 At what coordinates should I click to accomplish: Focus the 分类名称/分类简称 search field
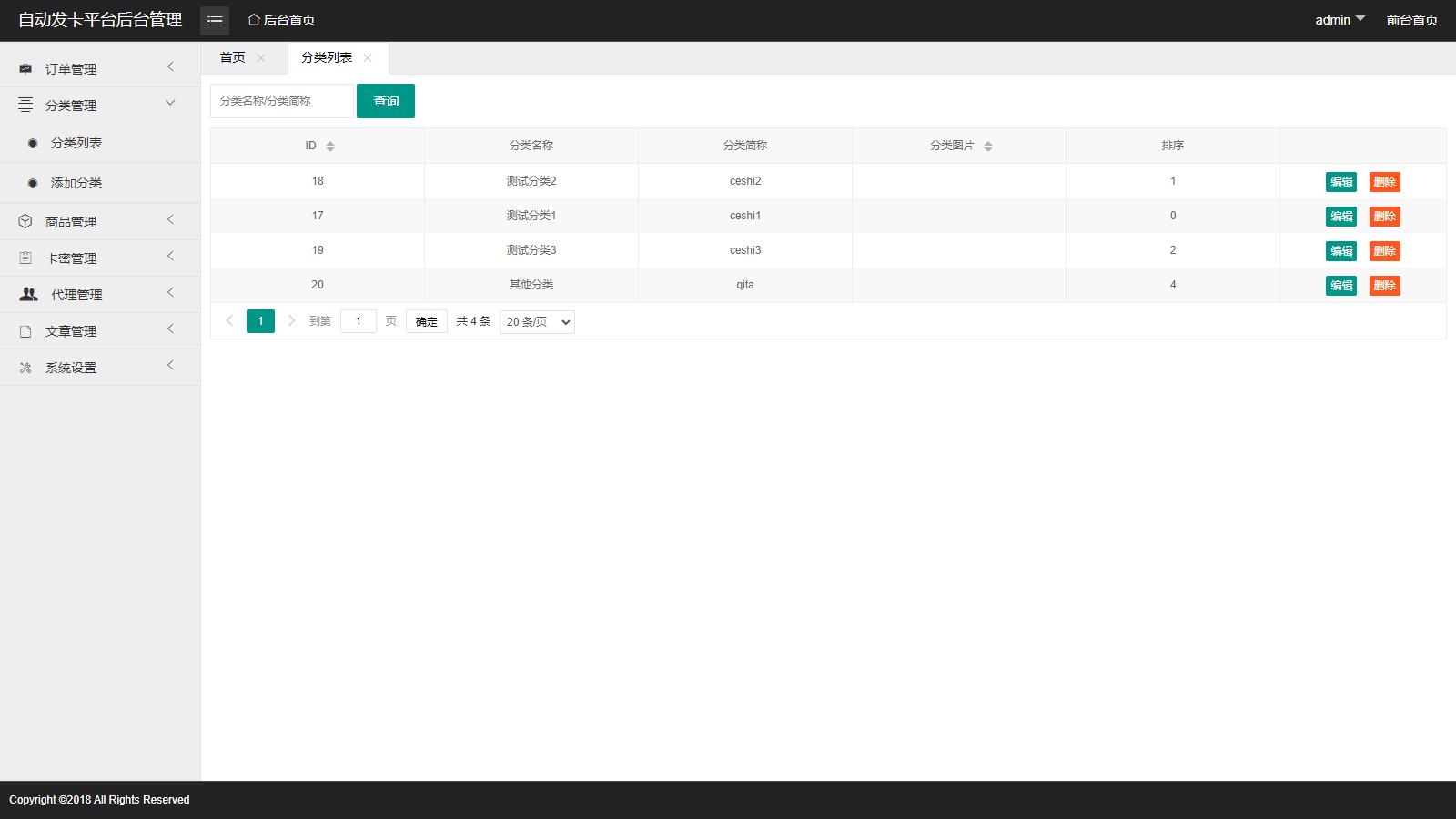(x=281, y=101)
